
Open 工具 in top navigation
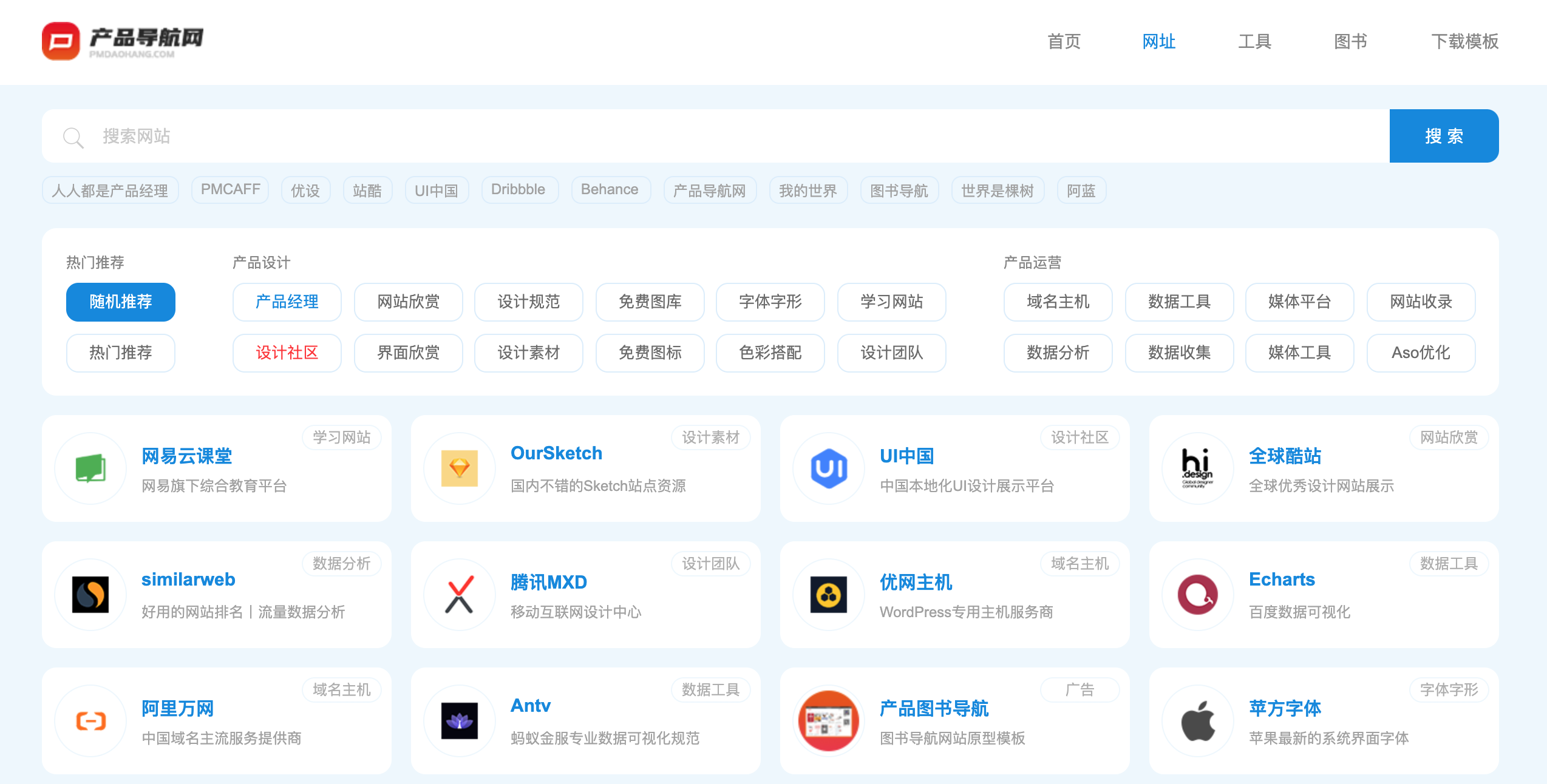pos(1255,41)
